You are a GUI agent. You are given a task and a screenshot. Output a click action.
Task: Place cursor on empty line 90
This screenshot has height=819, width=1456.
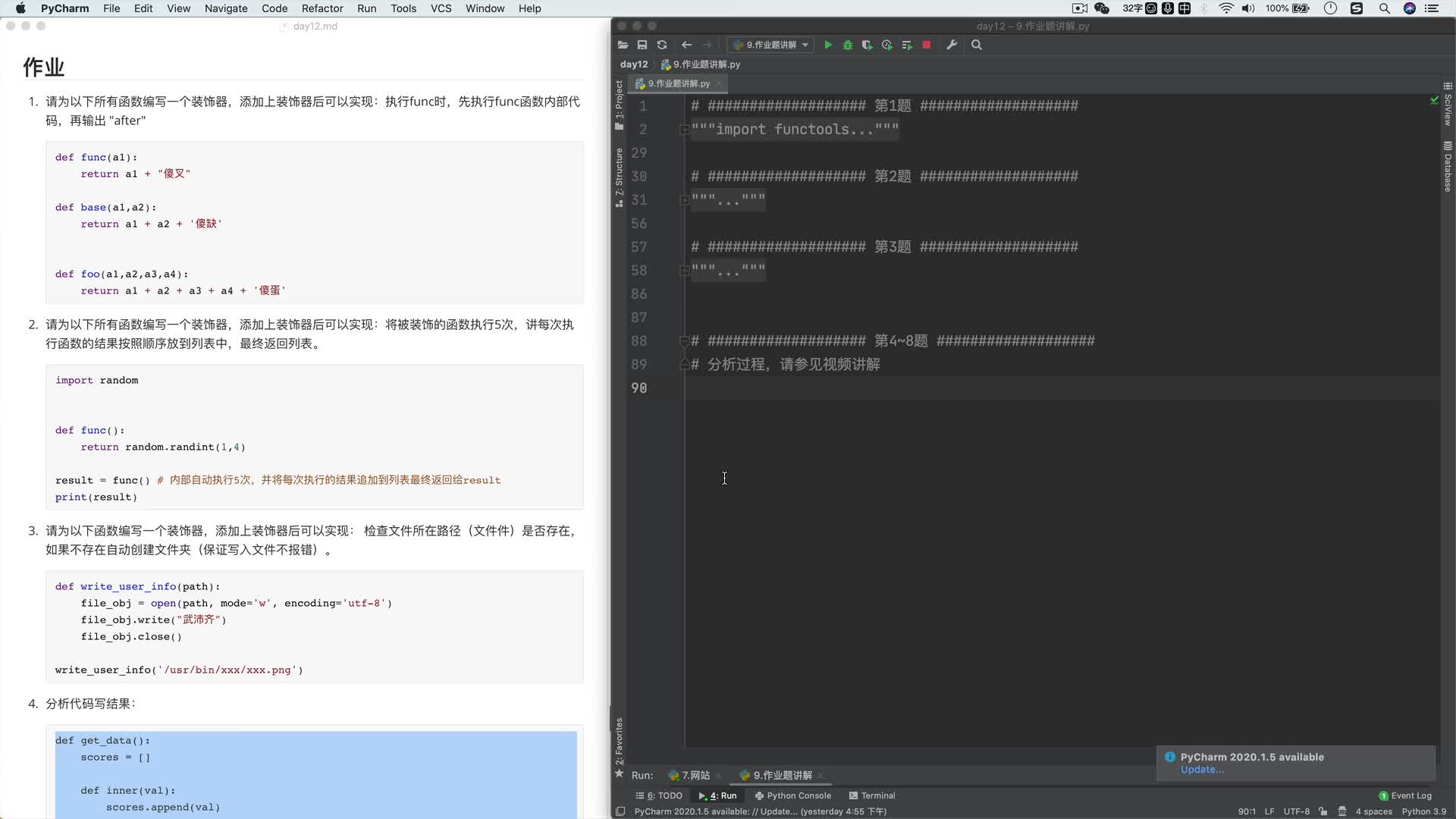tap(1062, 388)
